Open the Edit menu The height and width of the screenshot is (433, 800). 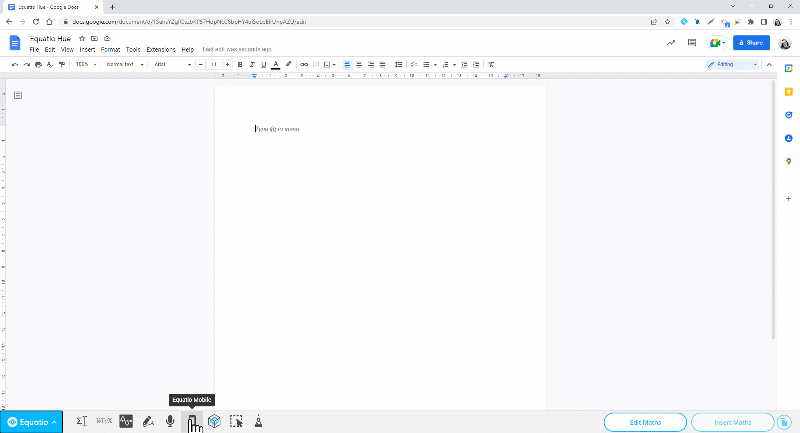pos(50,49)
